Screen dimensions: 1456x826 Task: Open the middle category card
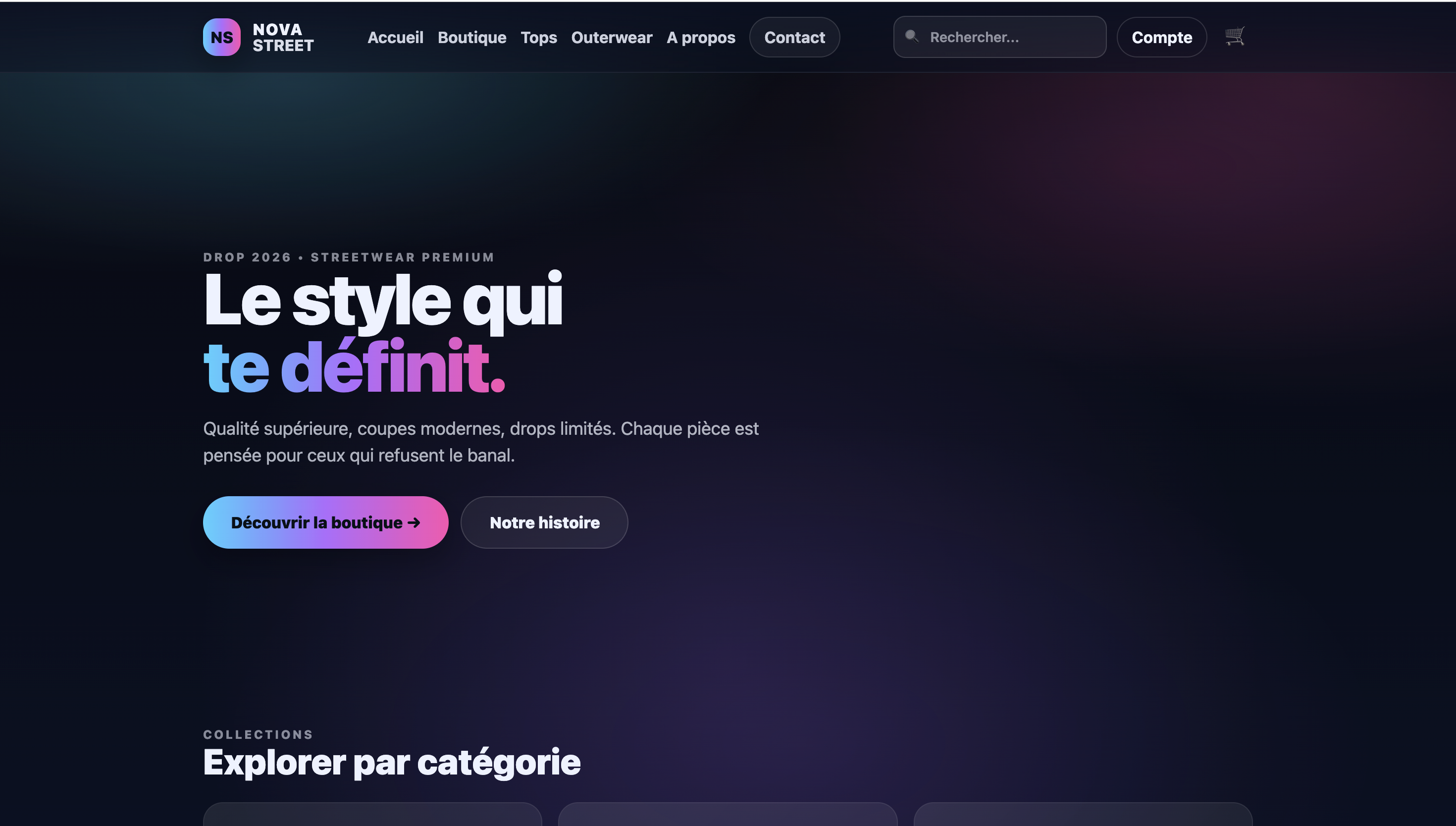[x=727, y=814]
